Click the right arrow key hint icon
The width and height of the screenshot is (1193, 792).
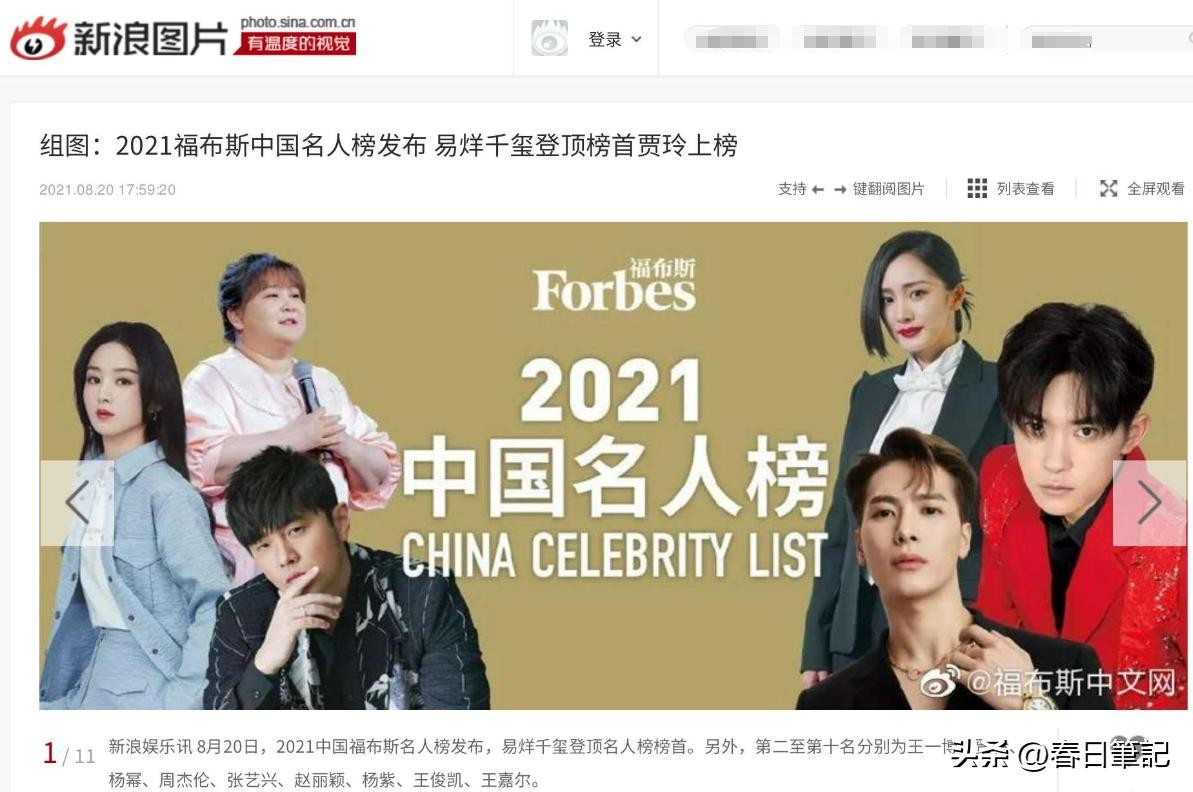pos(840,189)
